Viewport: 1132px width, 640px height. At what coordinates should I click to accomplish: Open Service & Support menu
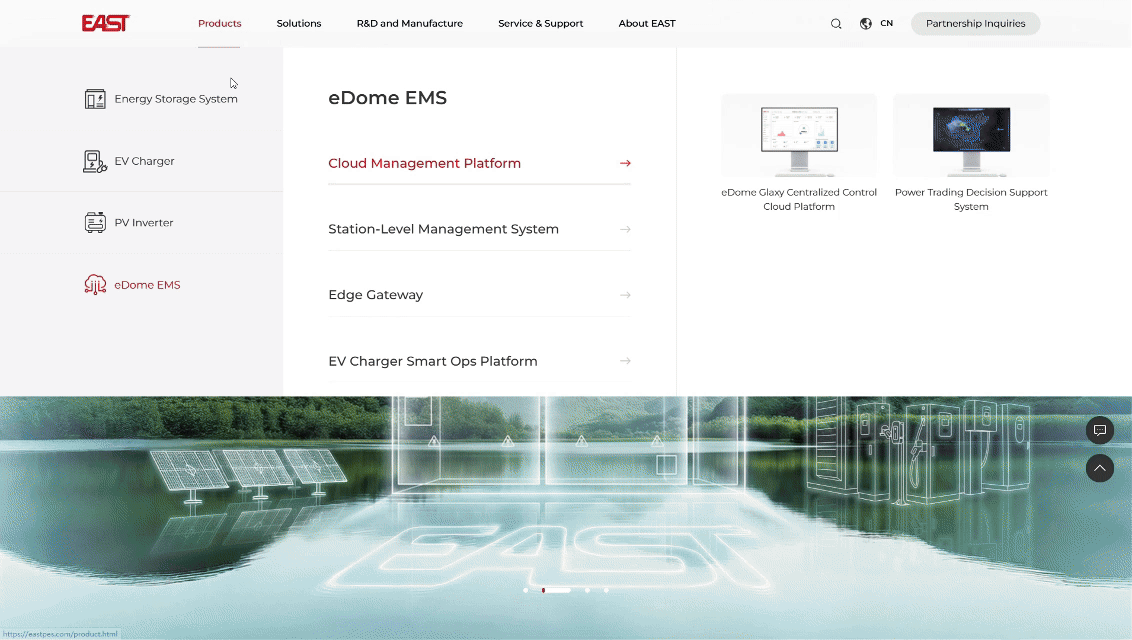(x=541, y=23)
